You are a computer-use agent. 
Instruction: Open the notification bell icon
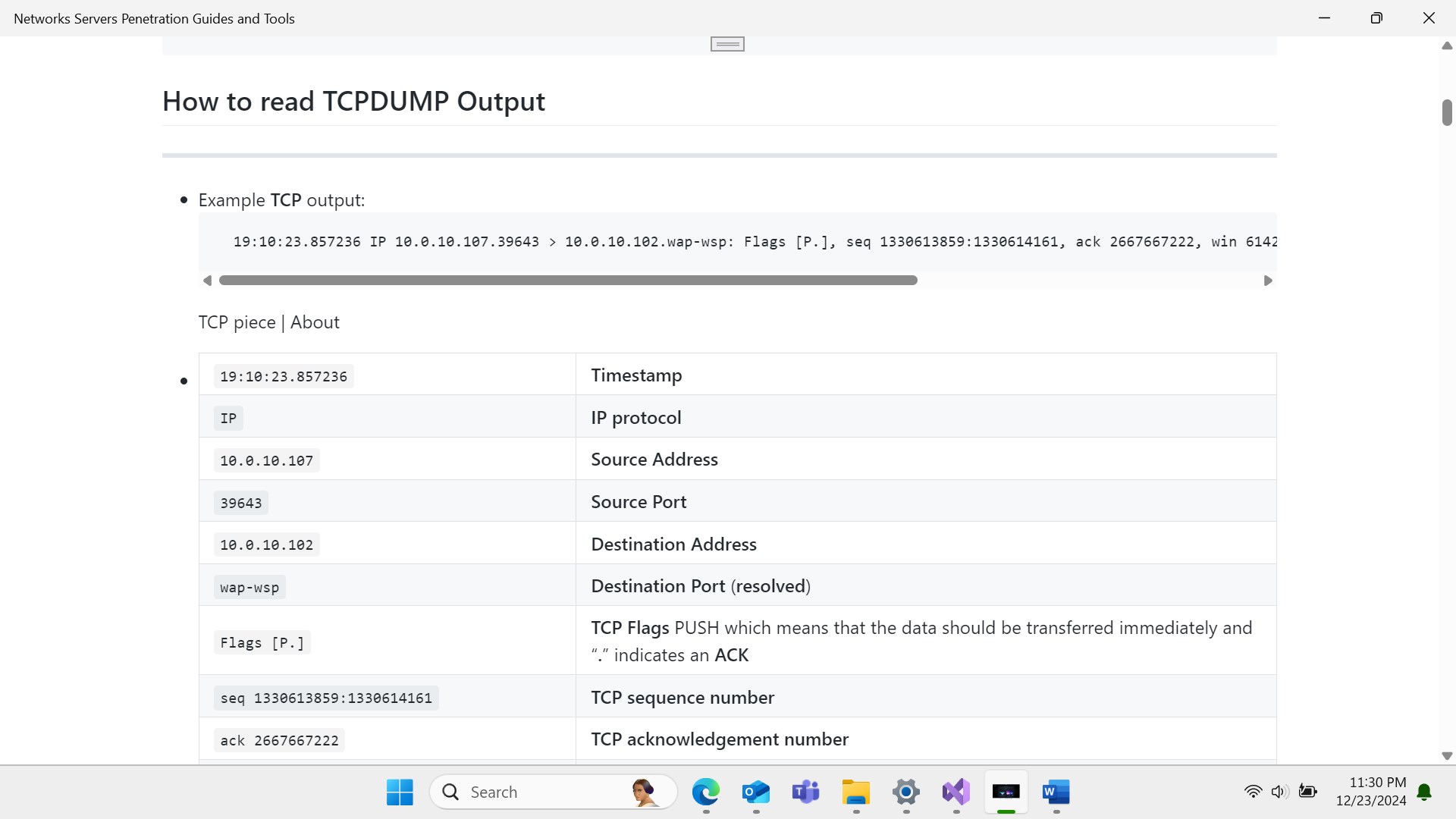1424,792
